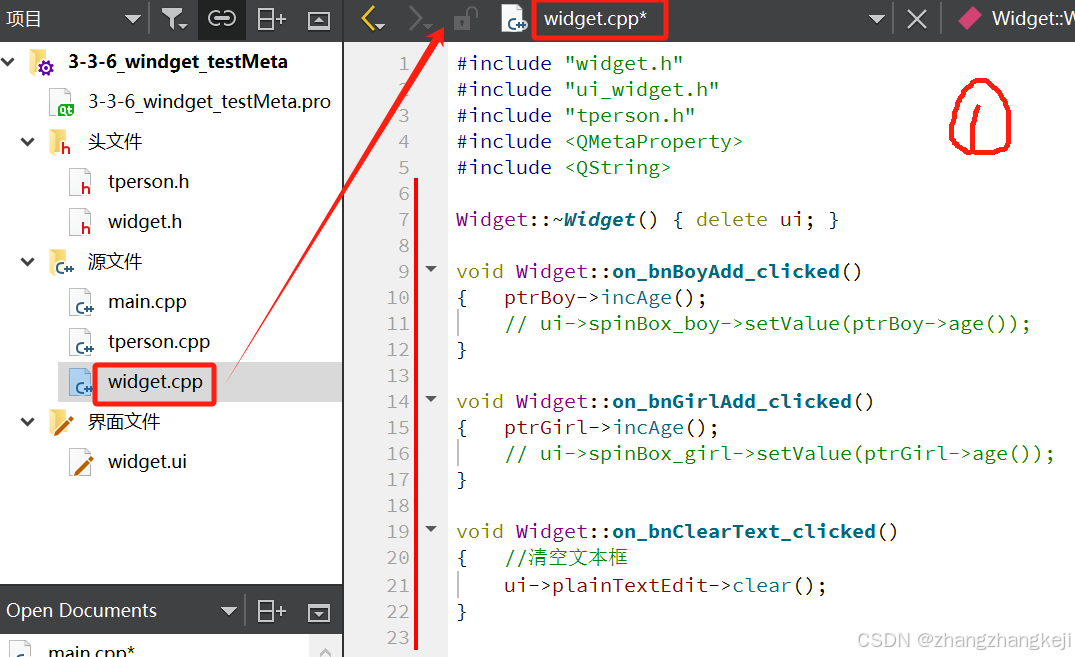Select the 头文件 folder label
1075x657 pixels.
(x=114, y=142)
